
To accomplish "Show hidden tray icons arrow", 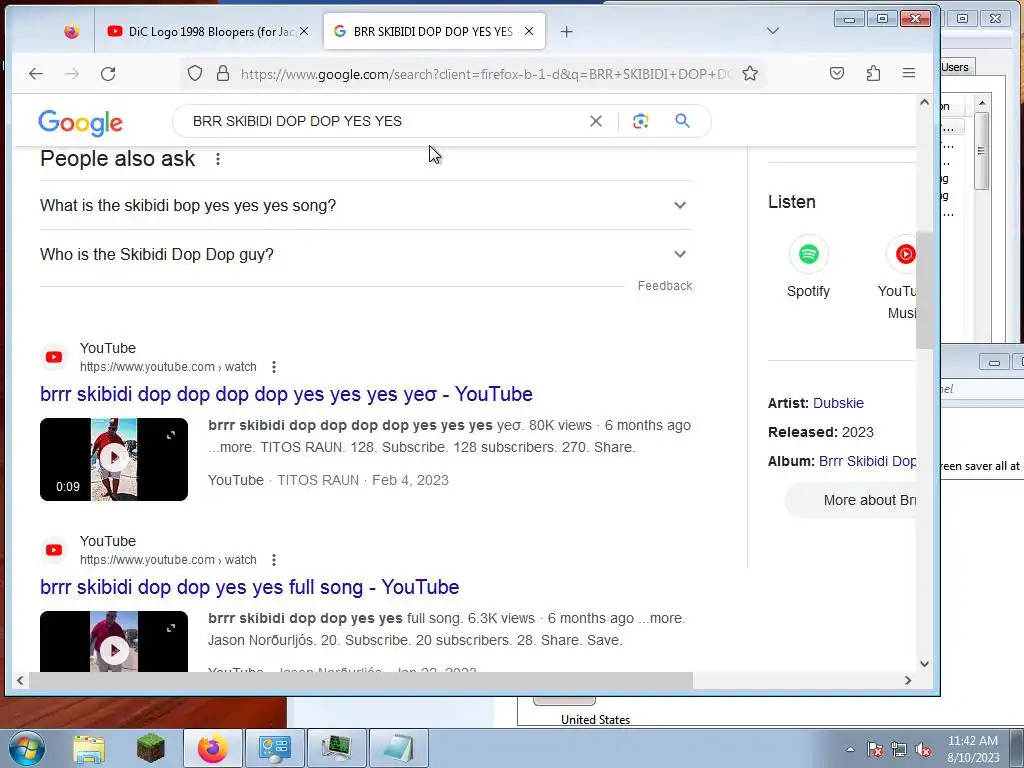I will pyautogui.click(x=850, y=750).
